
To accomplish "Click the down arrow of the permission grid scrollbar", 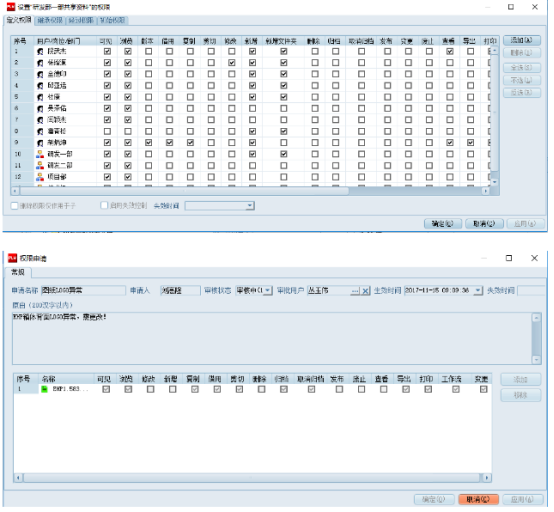I will pos(495,182).
